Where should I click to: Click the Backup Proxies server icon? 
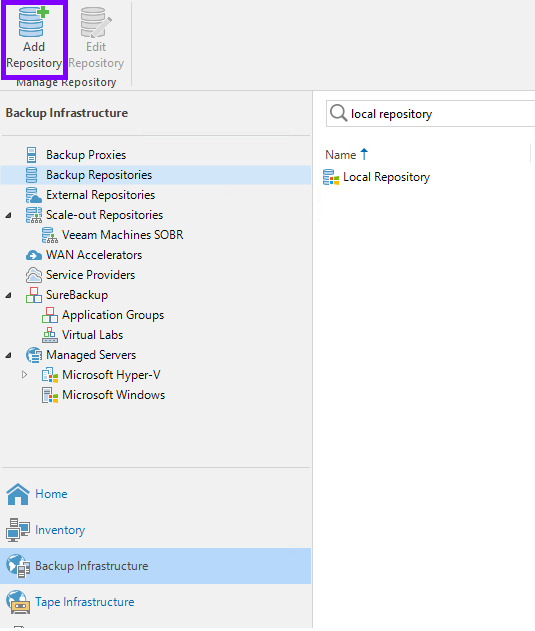point(31,155)
